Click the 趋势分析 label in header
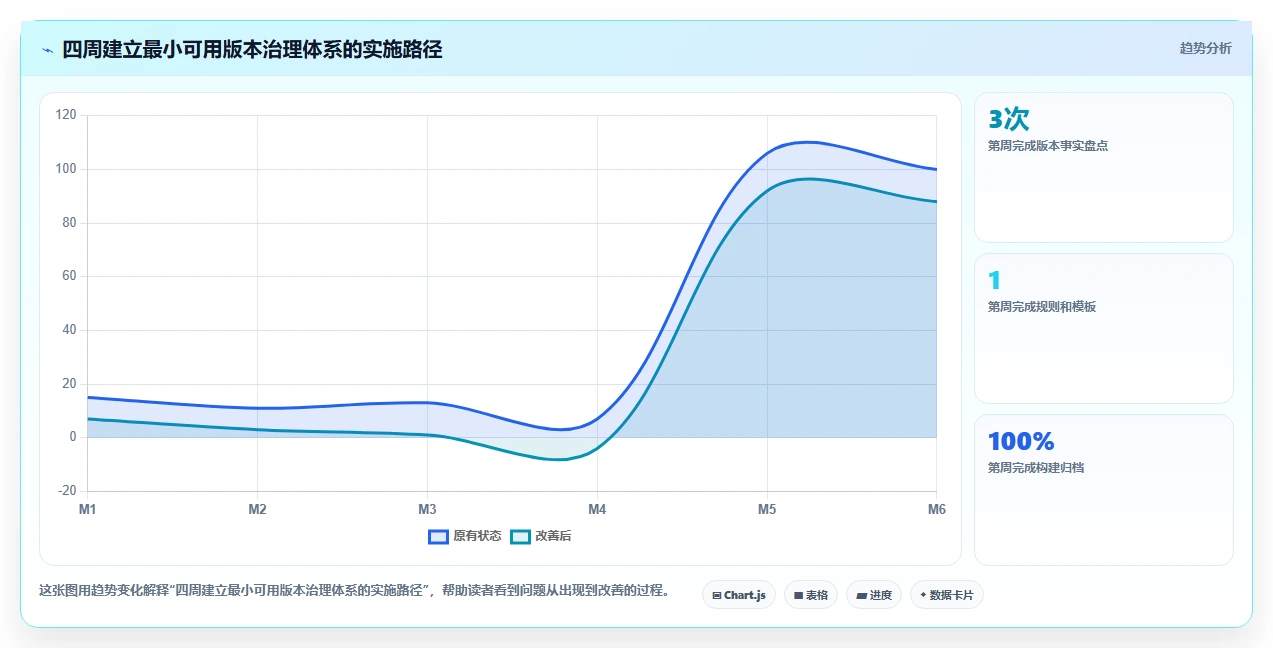Screen dimensions: 1273x648 [x=1205, y=48]
